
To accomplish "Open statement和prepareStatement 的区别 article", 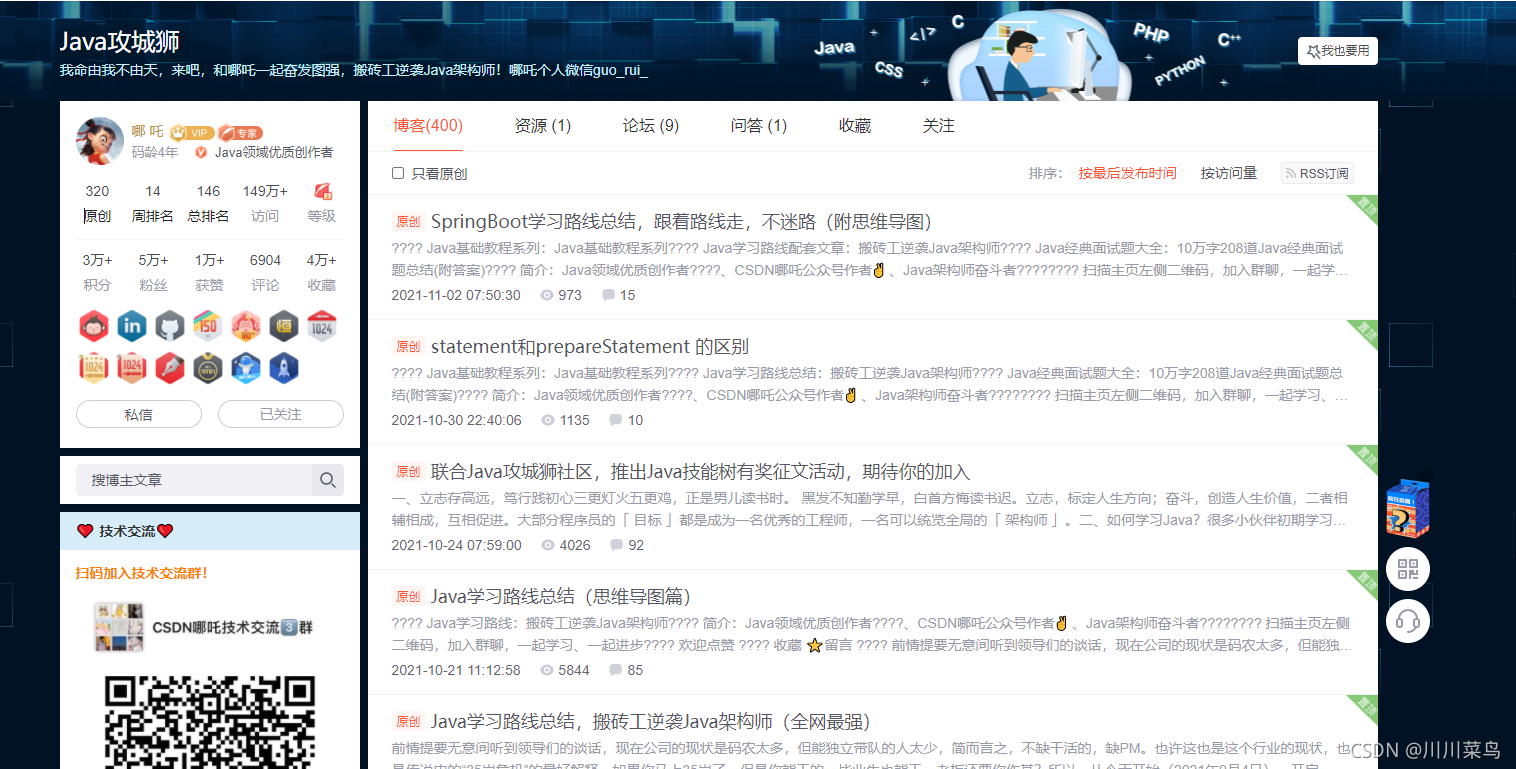I will pos(590,347).
